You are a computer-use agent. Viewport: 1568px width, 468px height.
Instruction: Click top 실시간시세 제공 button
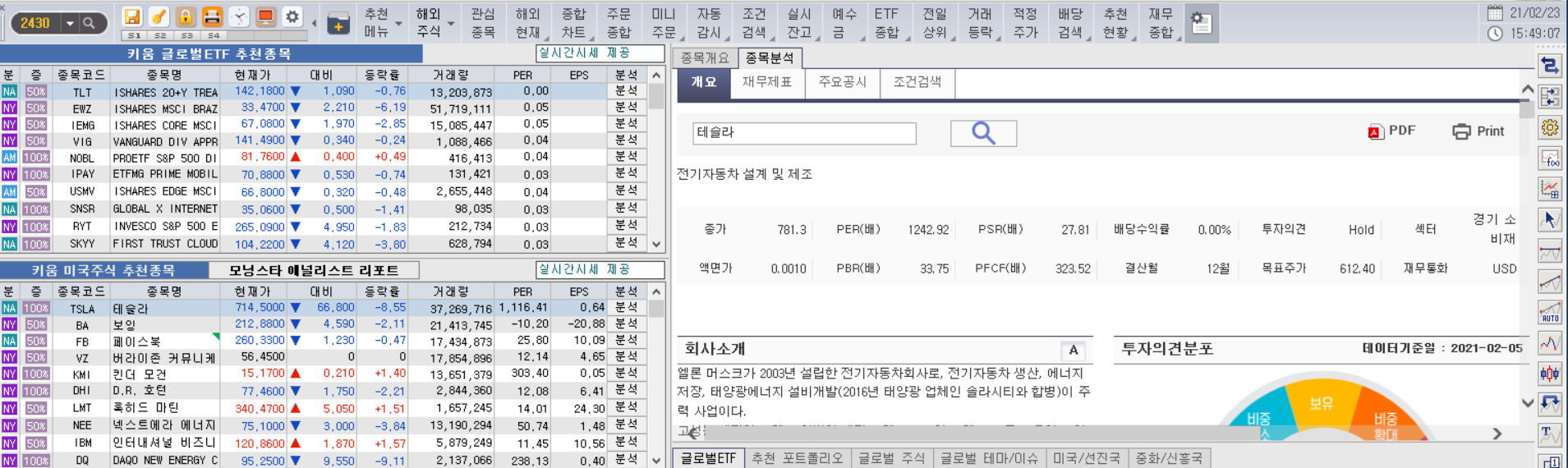pyautogui.click(x=600, y=53)
